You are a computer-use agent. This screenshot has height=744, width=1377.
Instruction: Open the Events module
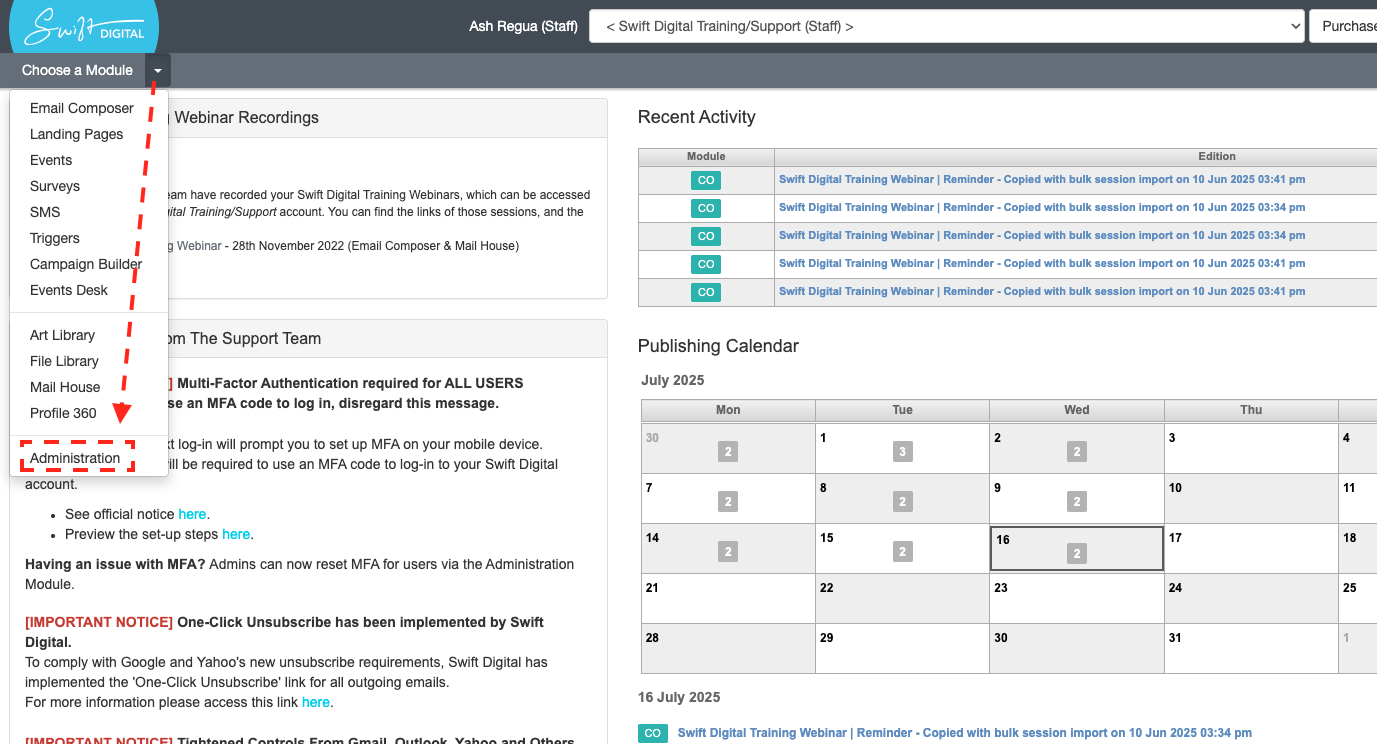click(51, 160)
